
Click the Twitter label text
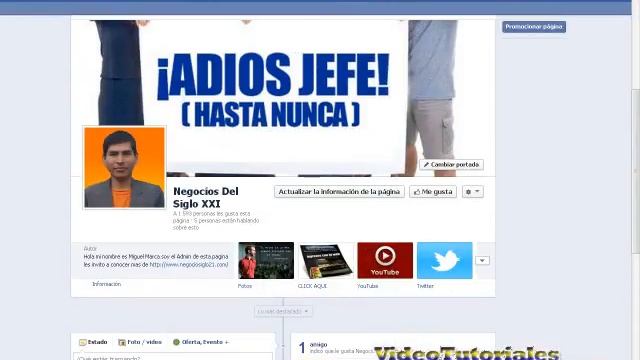point(425,286)
